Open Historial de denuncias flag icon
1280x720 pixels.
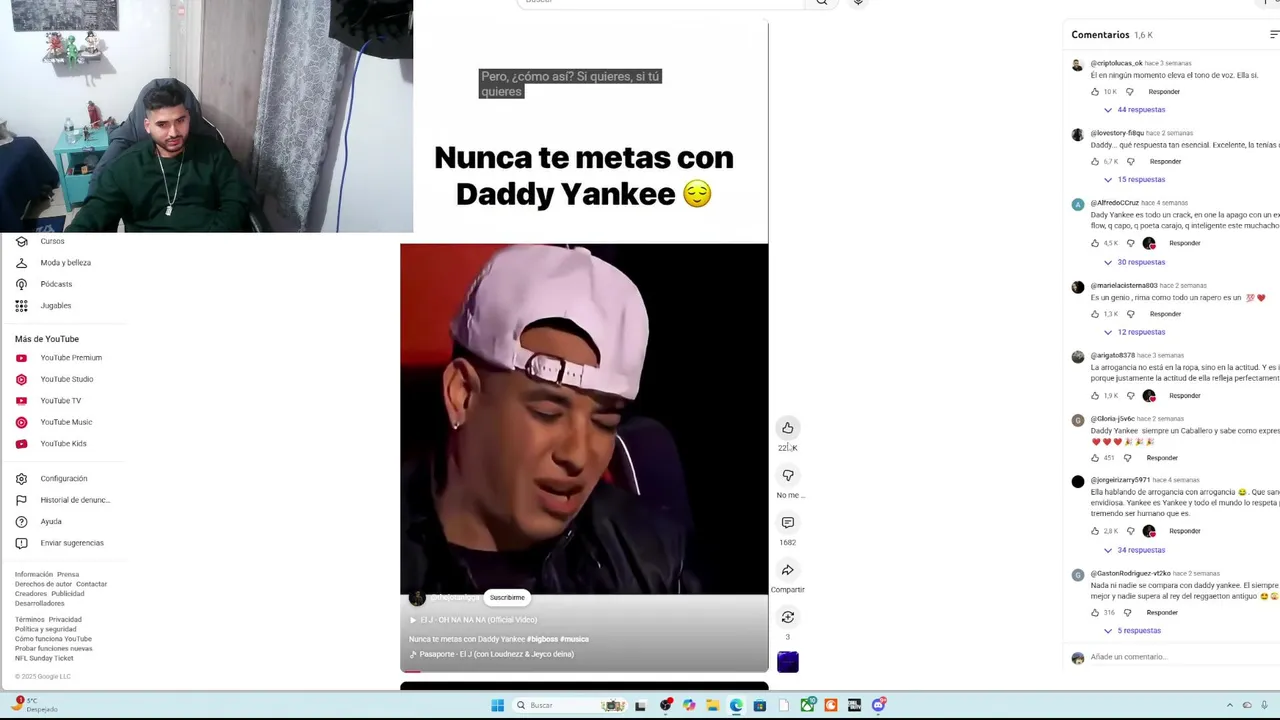(21, 500)
